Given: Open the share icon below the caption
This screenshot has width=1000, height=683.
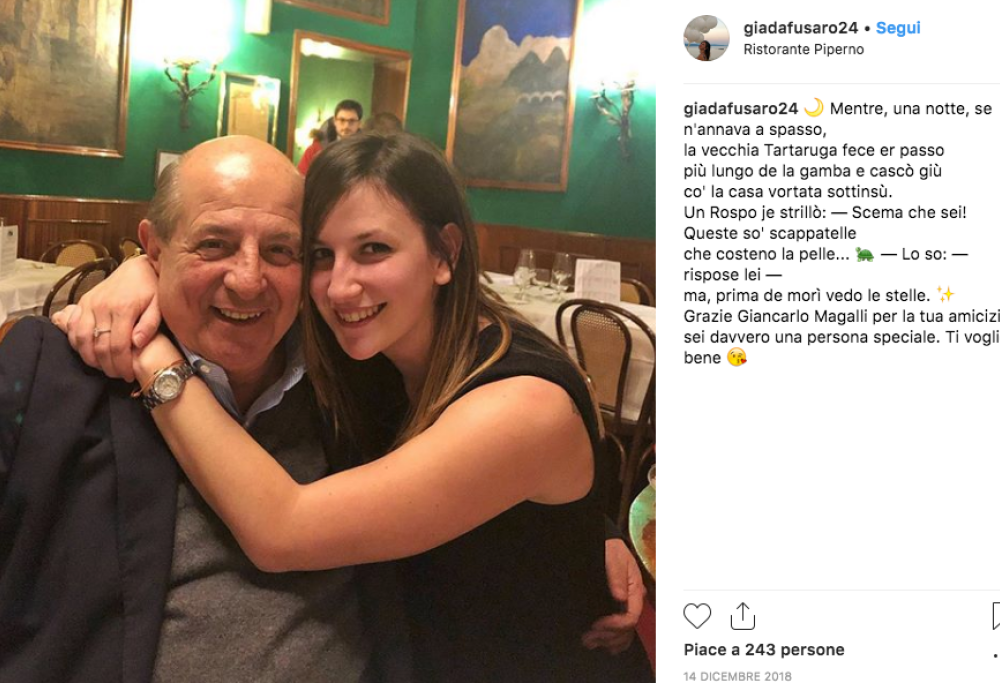Looking at the screenshot, I should click(x=742, y=616).
